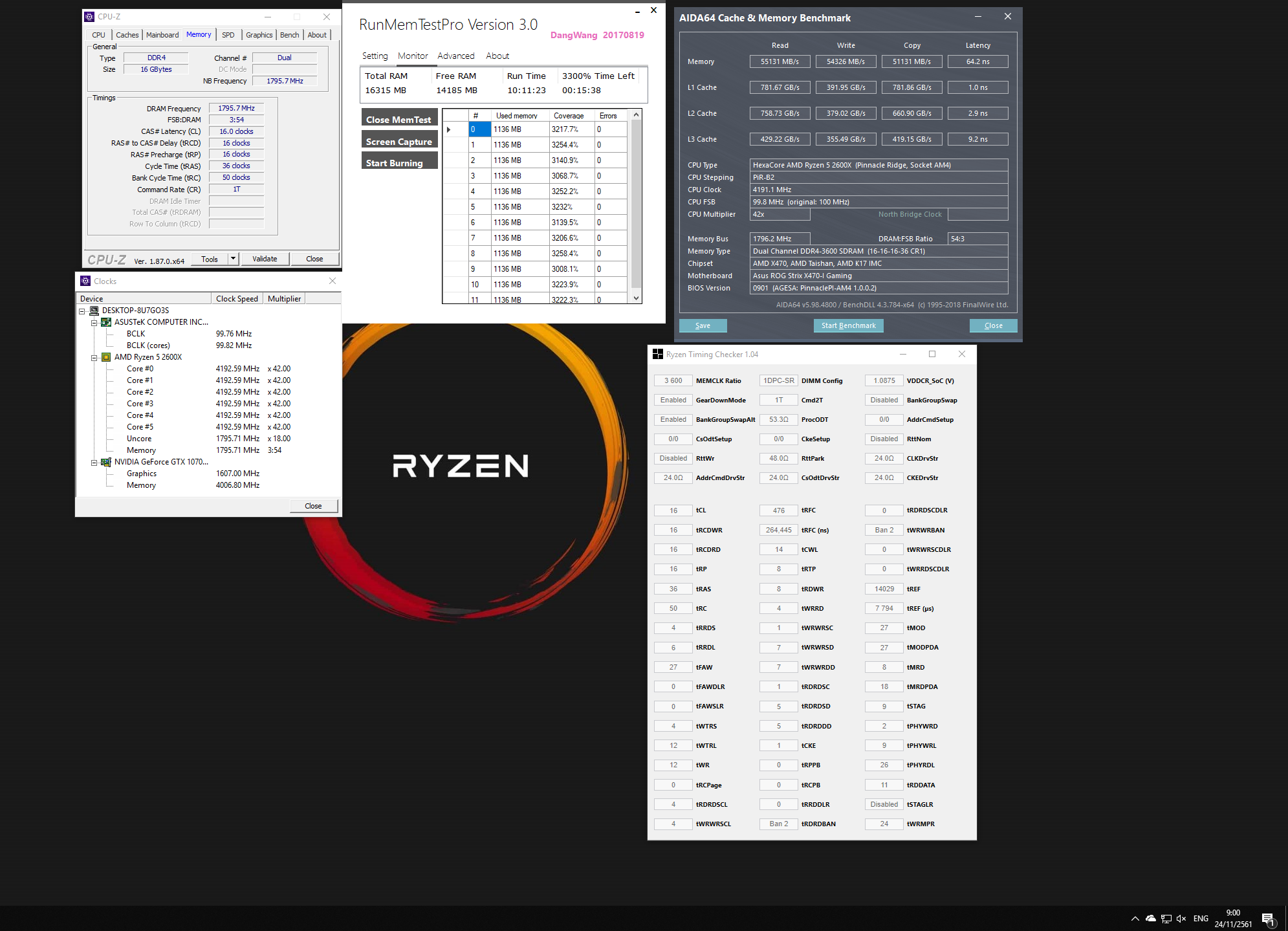Open OneDrive cloud icon in system tray
1288x931 pixels.
click(1151, 918)
